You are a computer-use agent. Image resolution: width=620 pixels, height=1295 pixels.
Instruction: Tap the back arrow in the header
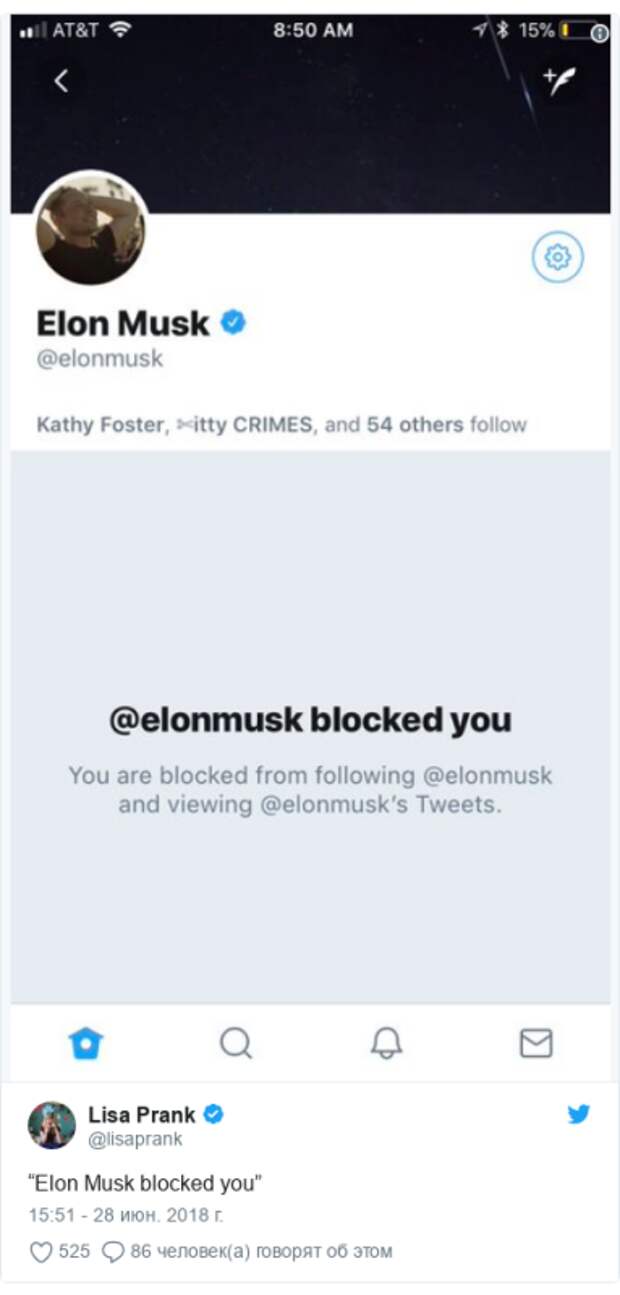(61, 81)
